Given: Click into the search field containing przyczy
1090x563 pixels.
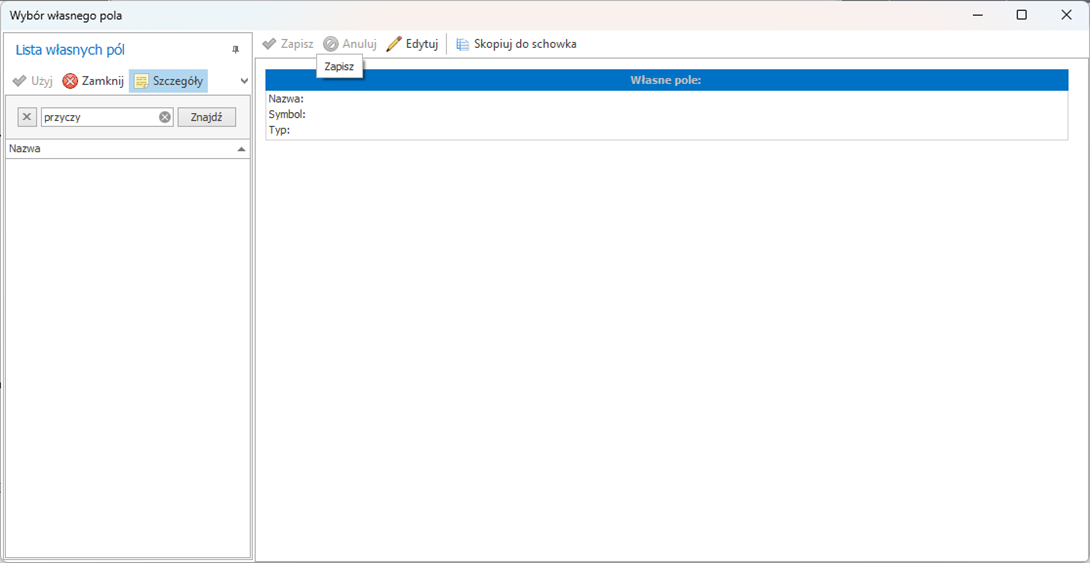Looking at the screenshot, I should (x=98, y=117).
